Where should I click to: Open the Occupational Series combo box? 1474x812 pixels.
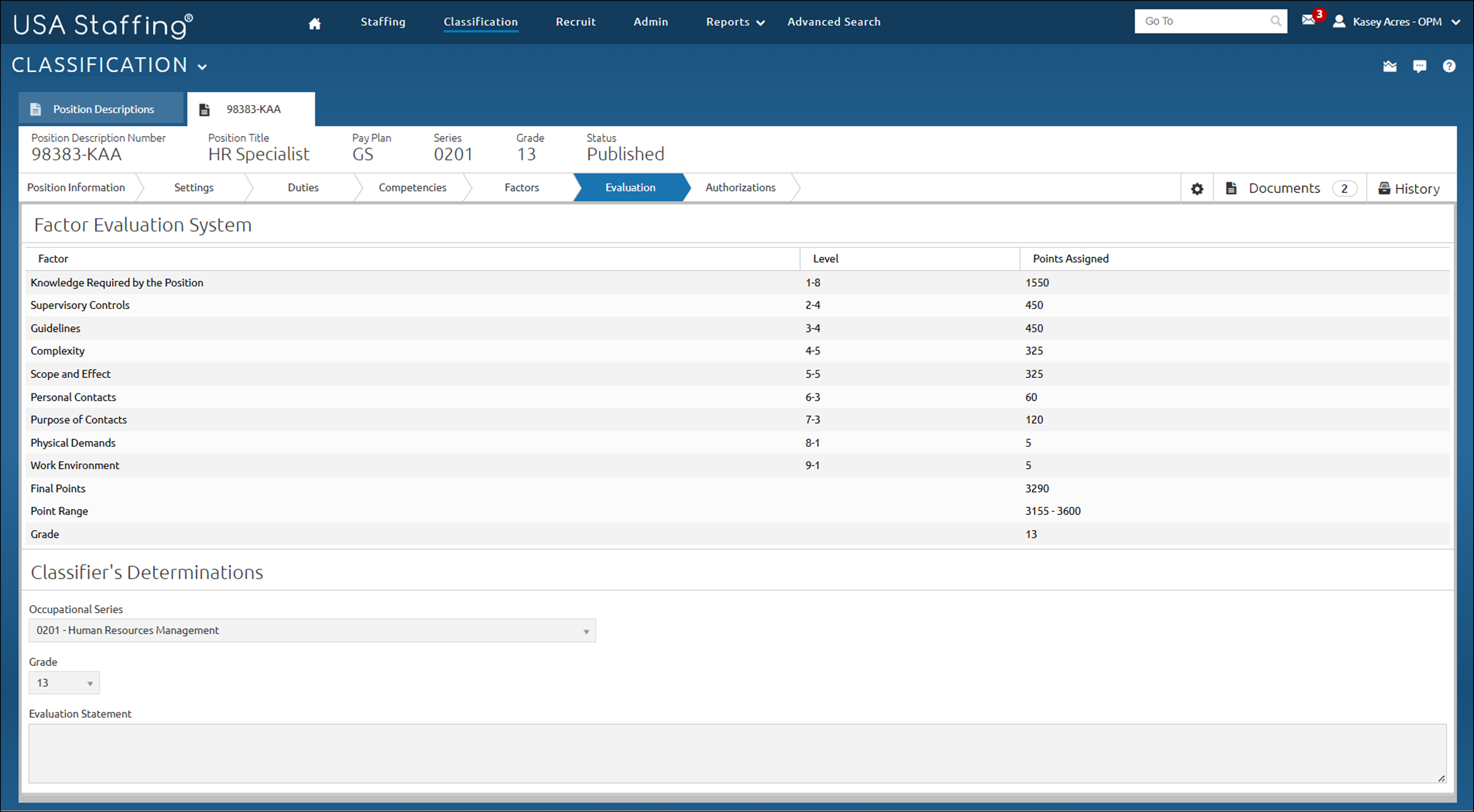[312, 630]
